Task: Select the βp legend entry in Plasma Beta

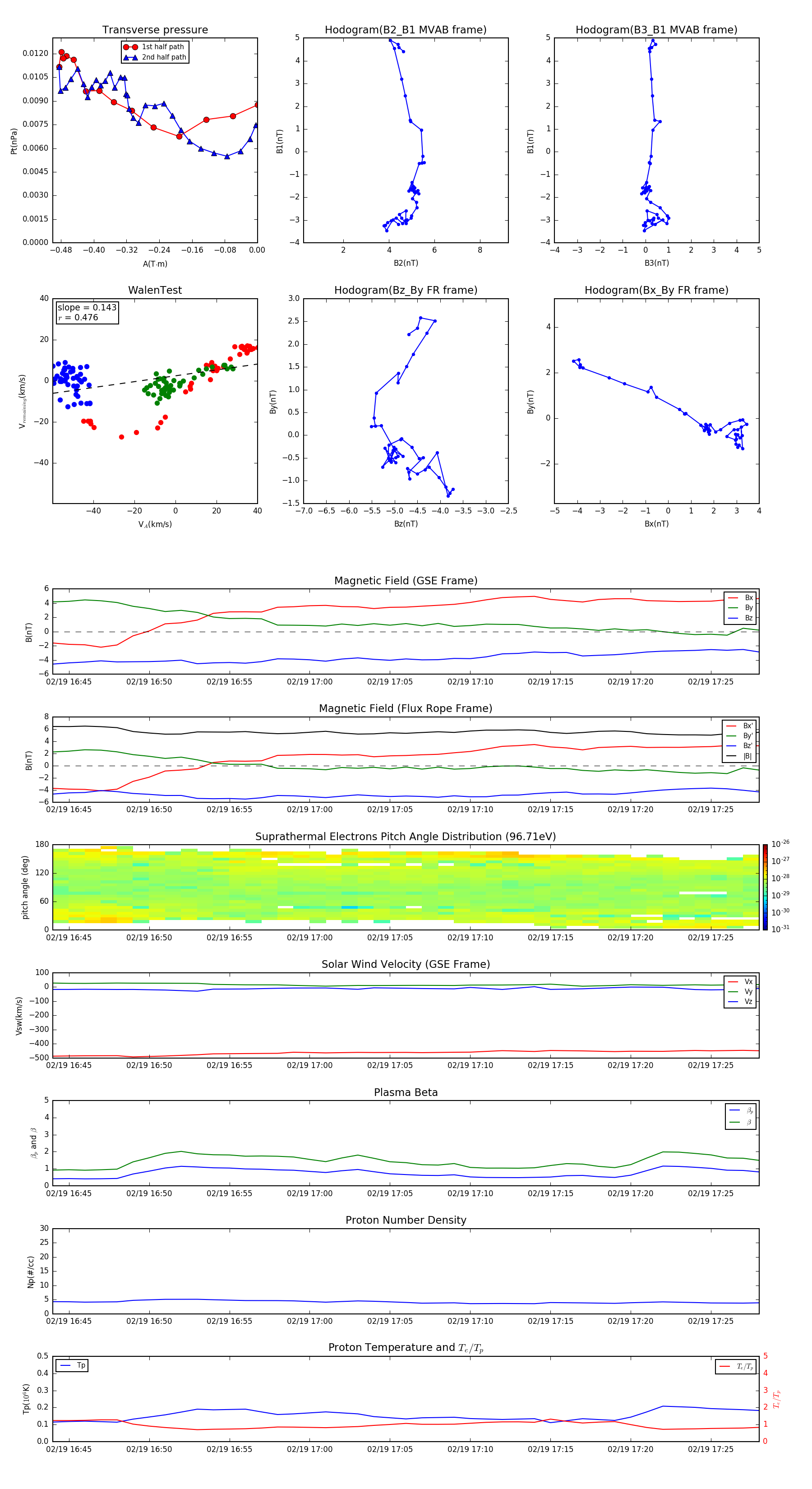Action: click(742, 1110)
